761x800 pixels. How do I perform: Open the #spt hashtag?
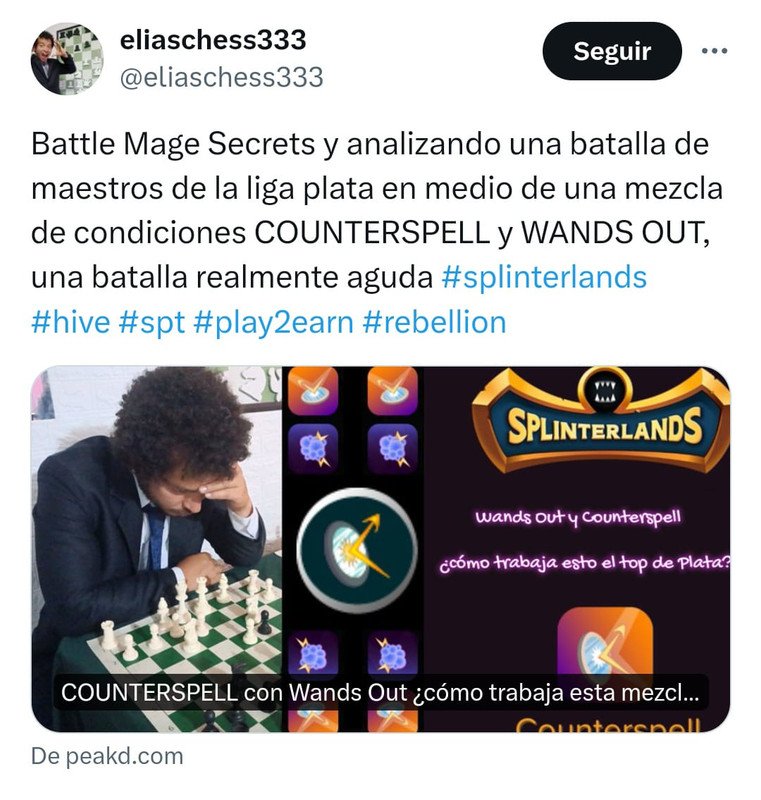[152, 323]
